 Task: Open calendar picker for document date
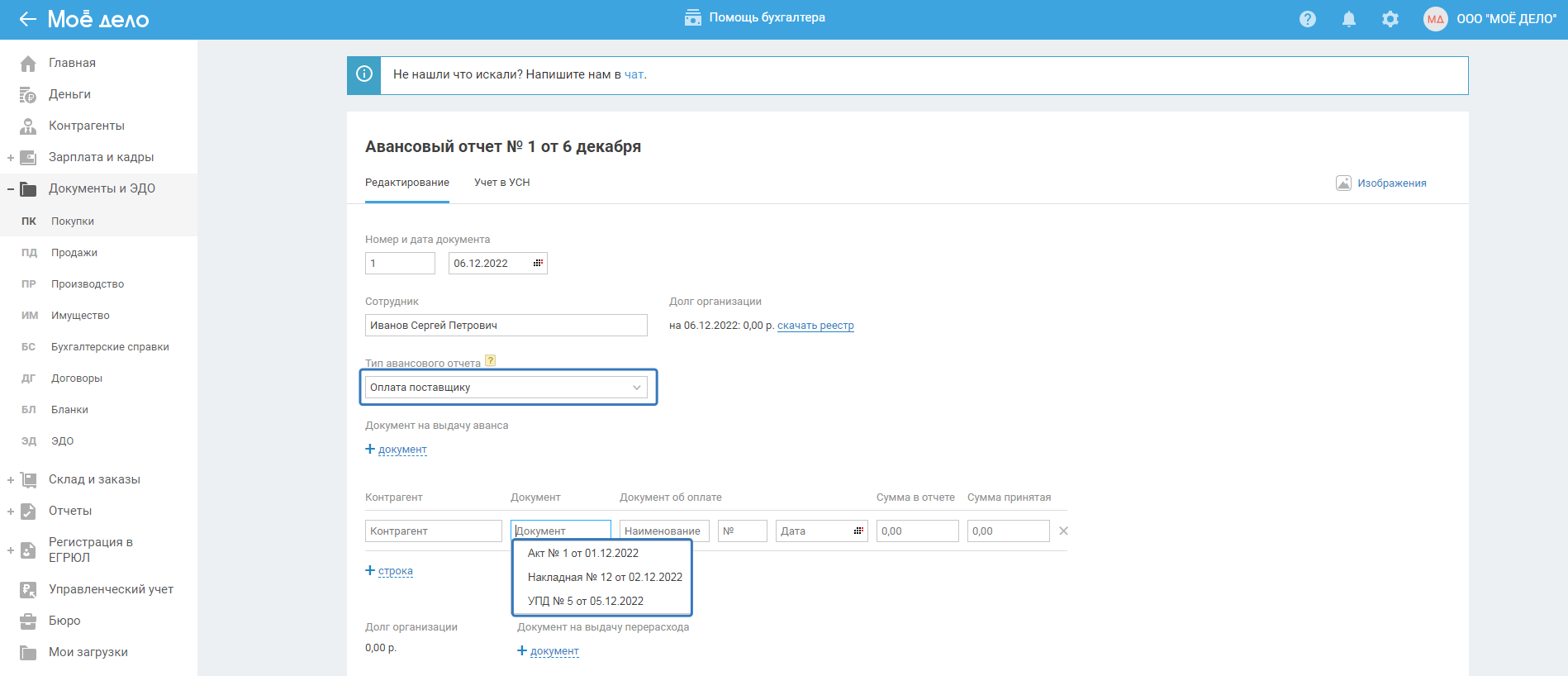[538, 263]
